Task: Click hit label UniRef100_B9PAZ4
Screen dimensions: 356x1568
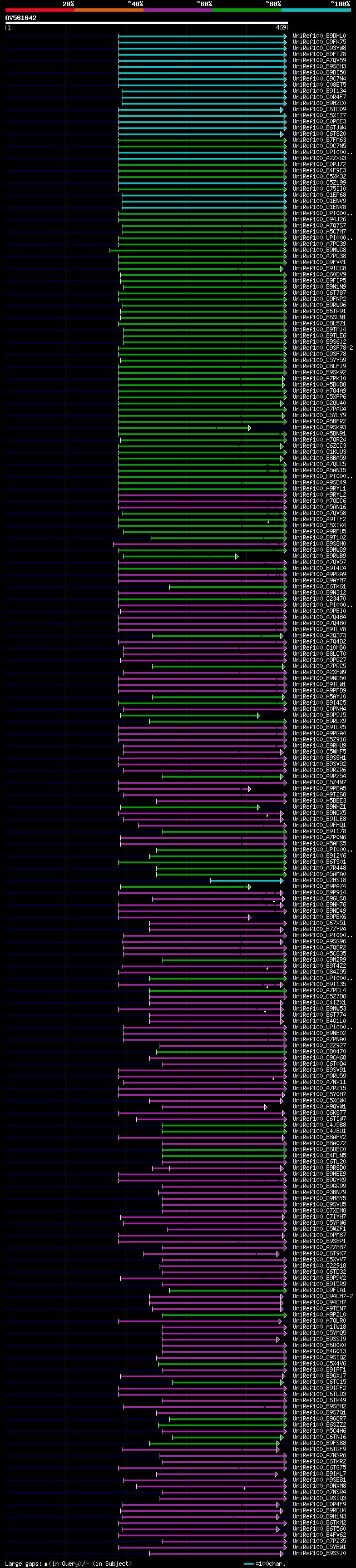Action: (319, 886)
